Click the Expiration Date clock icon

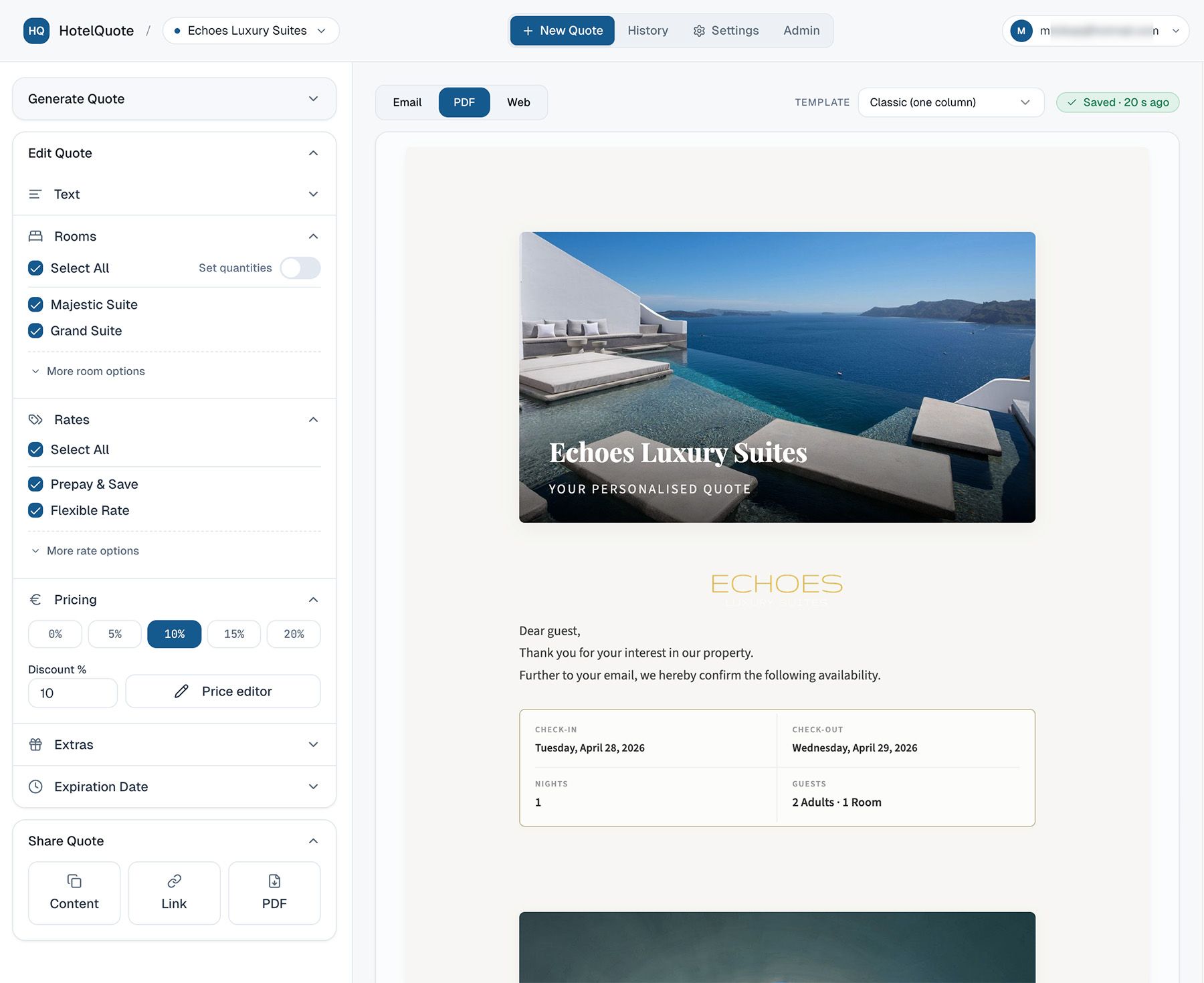coord(35,786)
